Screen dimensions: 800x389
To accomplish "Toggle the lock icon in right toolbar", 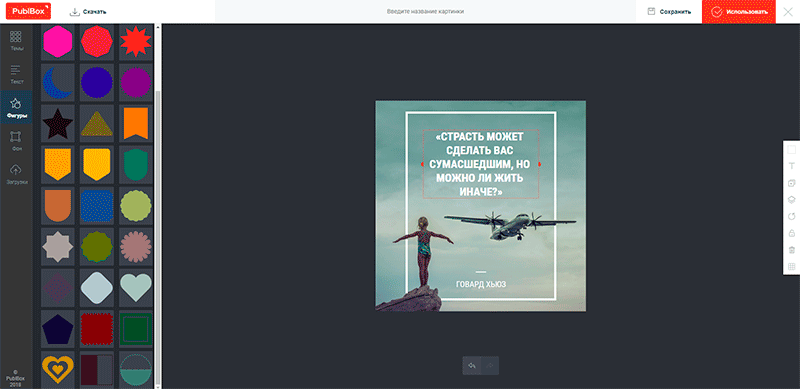I will (792, 233).
